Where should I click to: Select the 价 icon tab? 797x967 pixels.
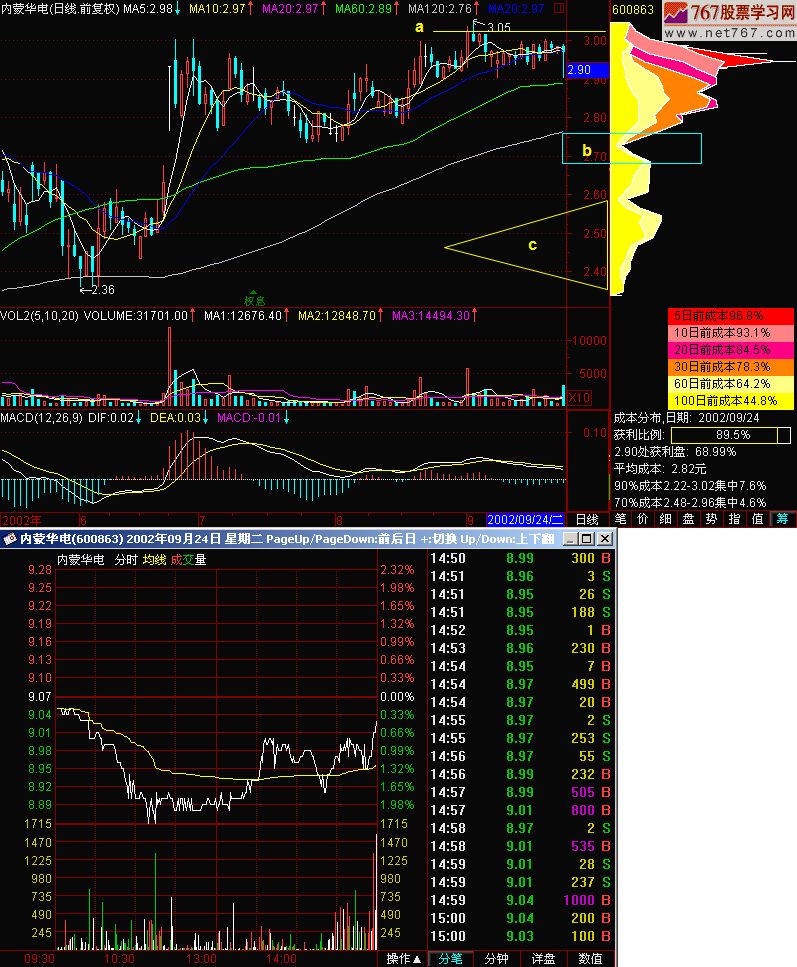[x=643, y=520]
